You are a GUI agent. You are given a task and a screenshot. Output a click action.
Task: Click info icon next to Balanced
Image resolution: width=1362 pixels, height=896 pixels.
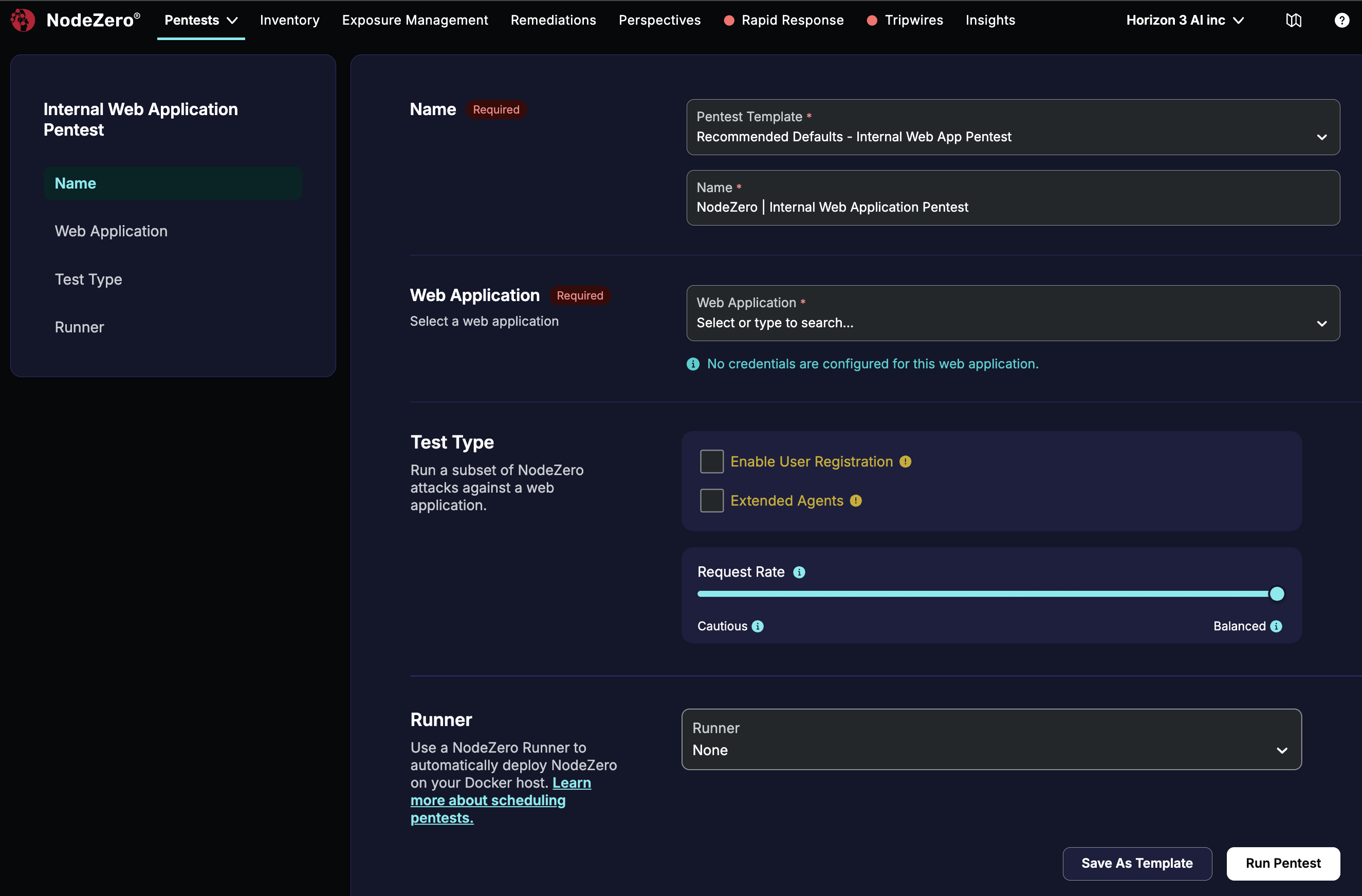[x=1276, y=626]
